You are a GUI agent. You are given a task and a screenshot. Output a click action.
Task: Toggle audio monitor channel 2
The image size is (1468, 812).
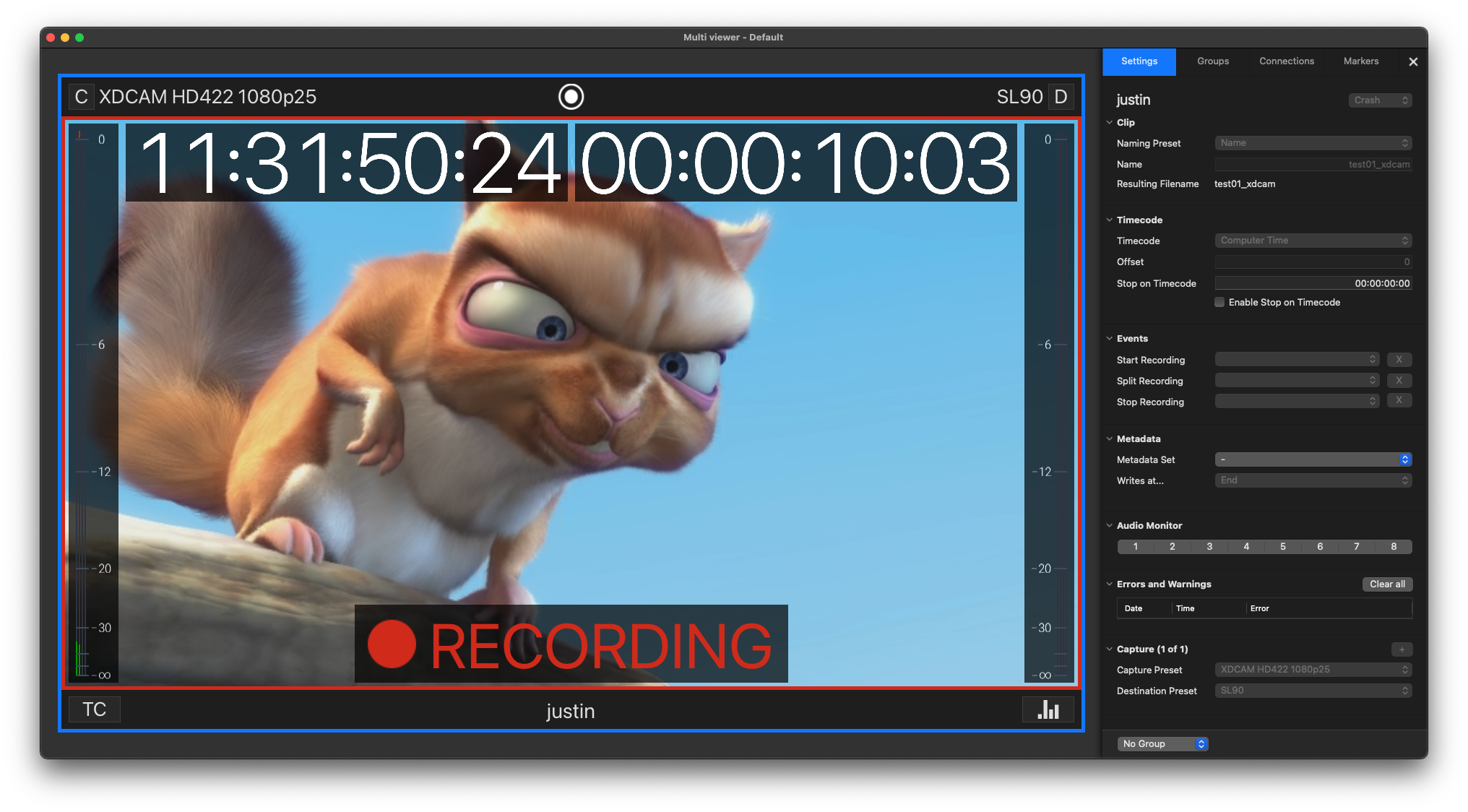pyautogui.click(x=1173, y=547)
